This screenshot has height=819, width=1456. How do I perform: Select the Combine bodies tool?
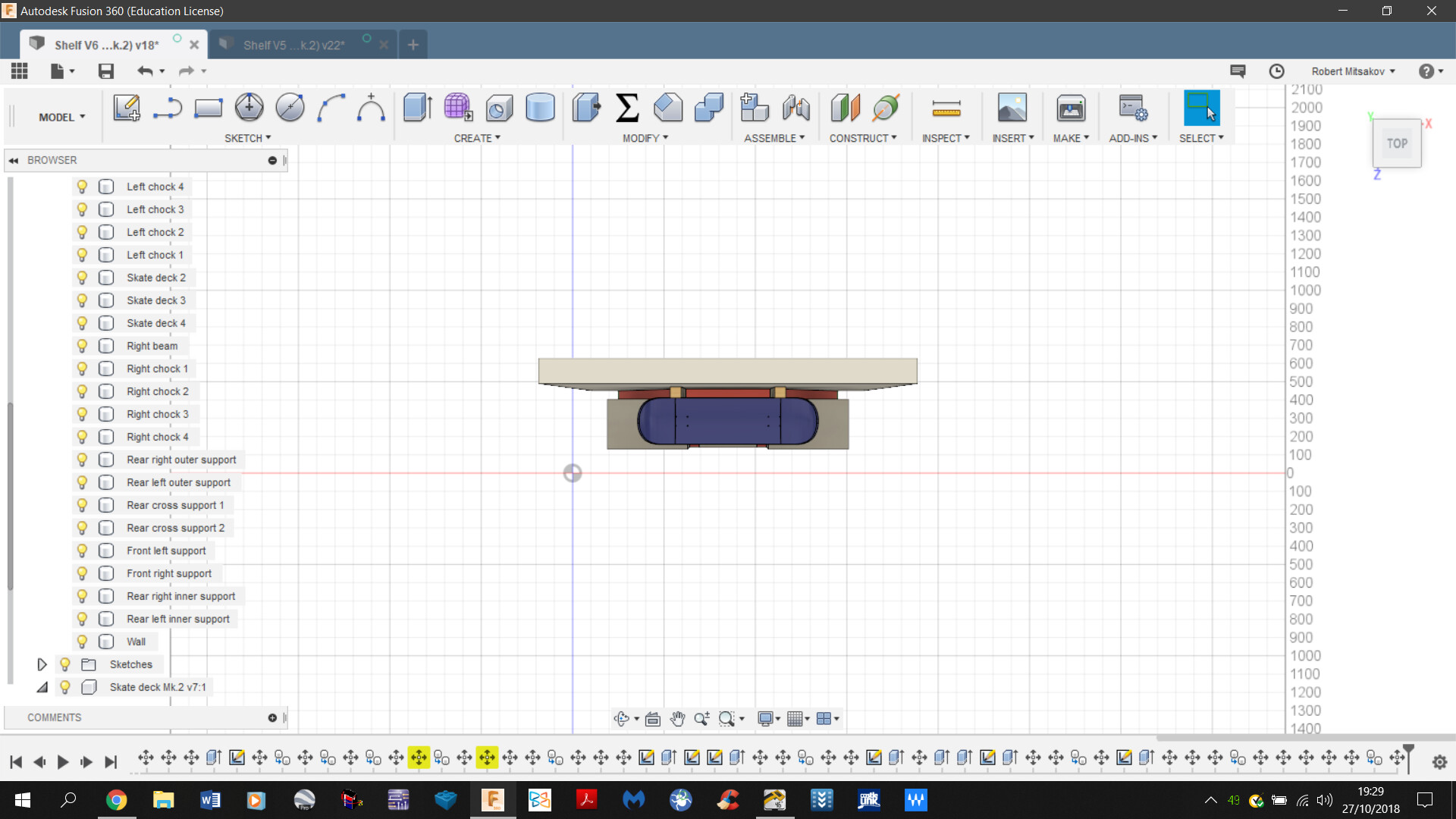tap(709, 108)
